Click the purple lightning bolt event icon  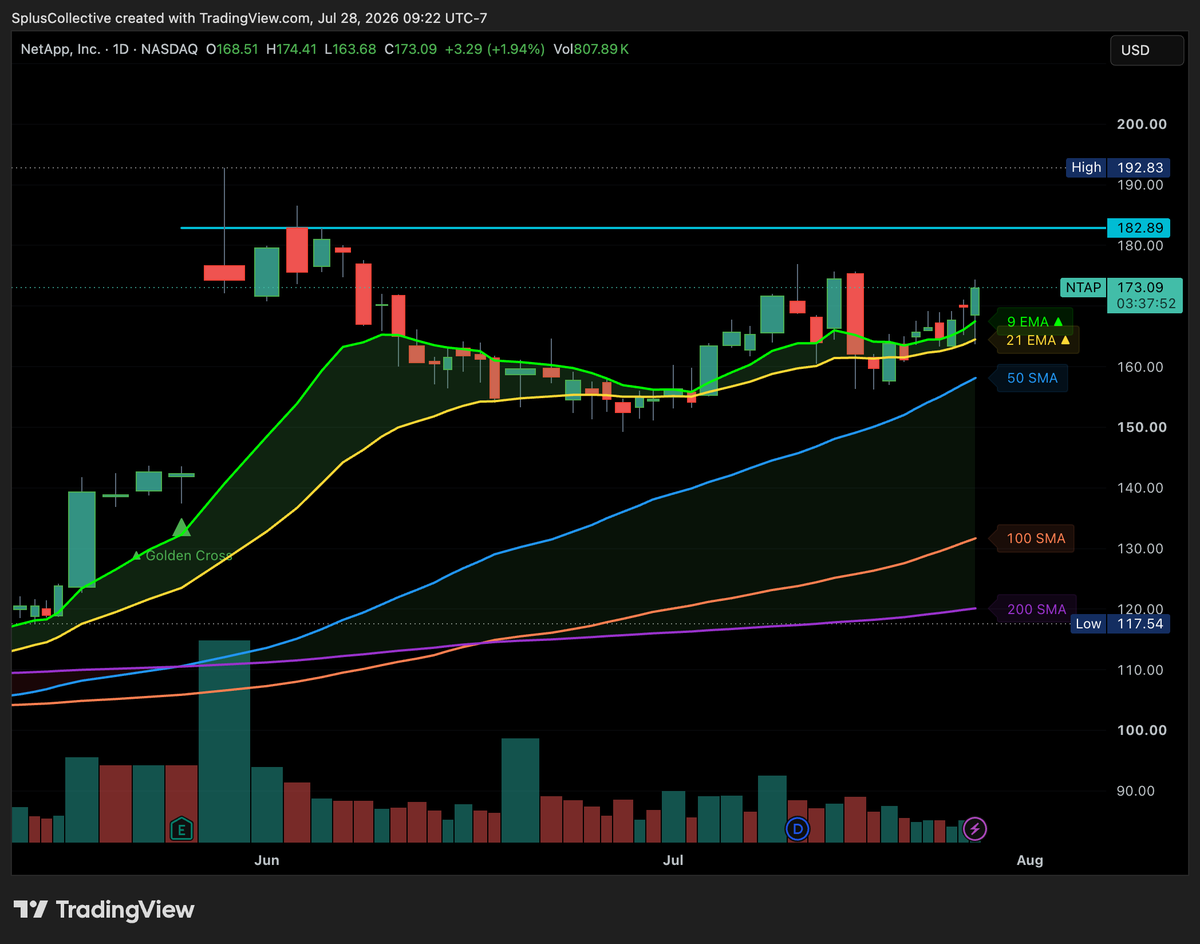tap(976, 828)
